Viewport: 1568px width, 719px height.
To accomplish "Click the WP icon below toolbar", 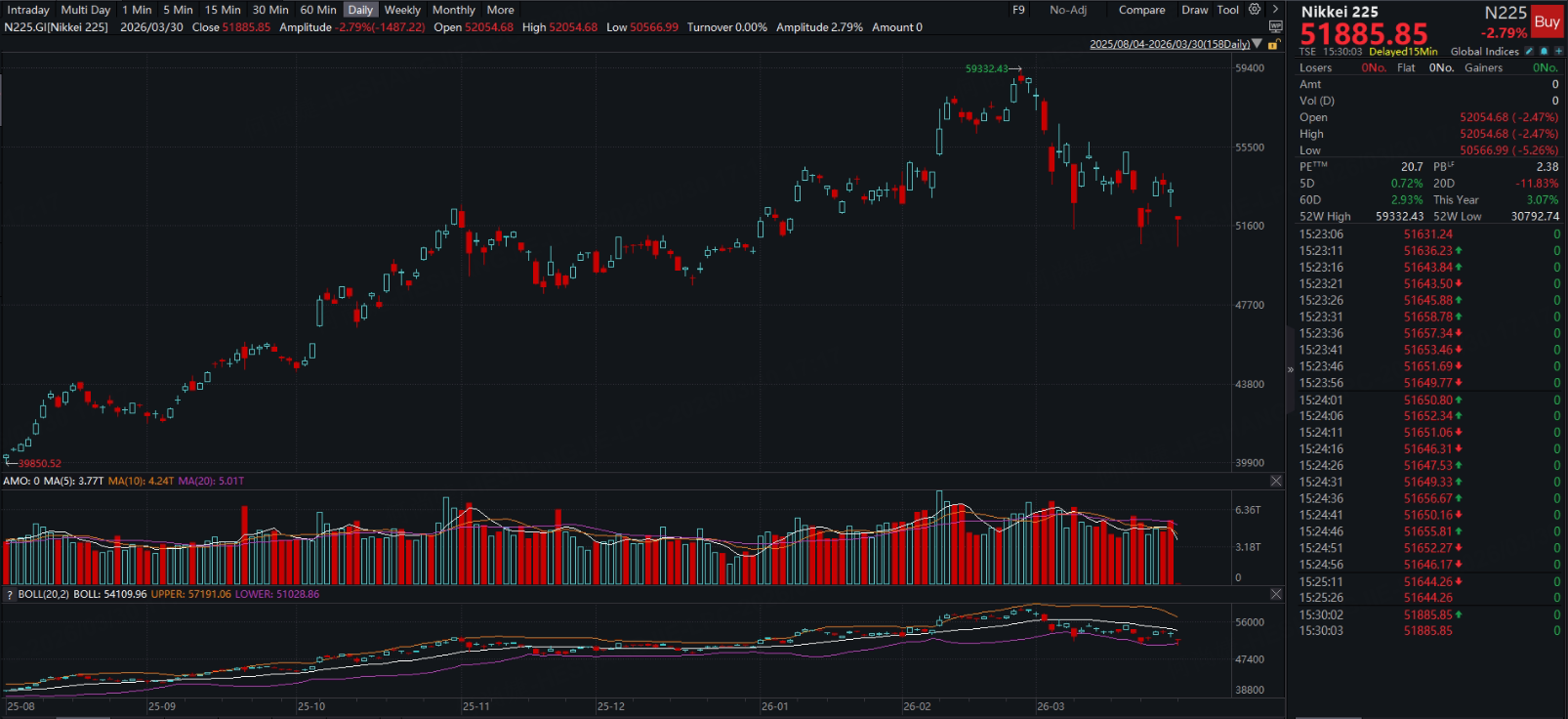I will click(x=1275, y=26).
